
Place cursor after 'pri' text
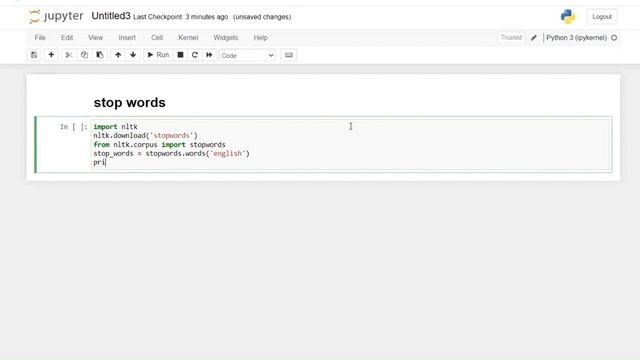[106, 162]
